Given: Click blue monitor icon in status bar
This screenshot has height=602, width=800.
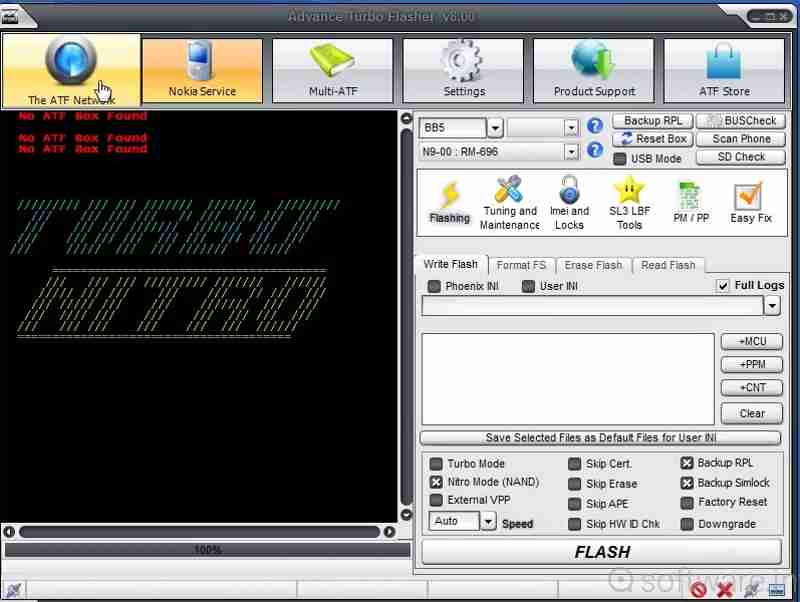Looking at the screenshot, I should pos(777,591).
